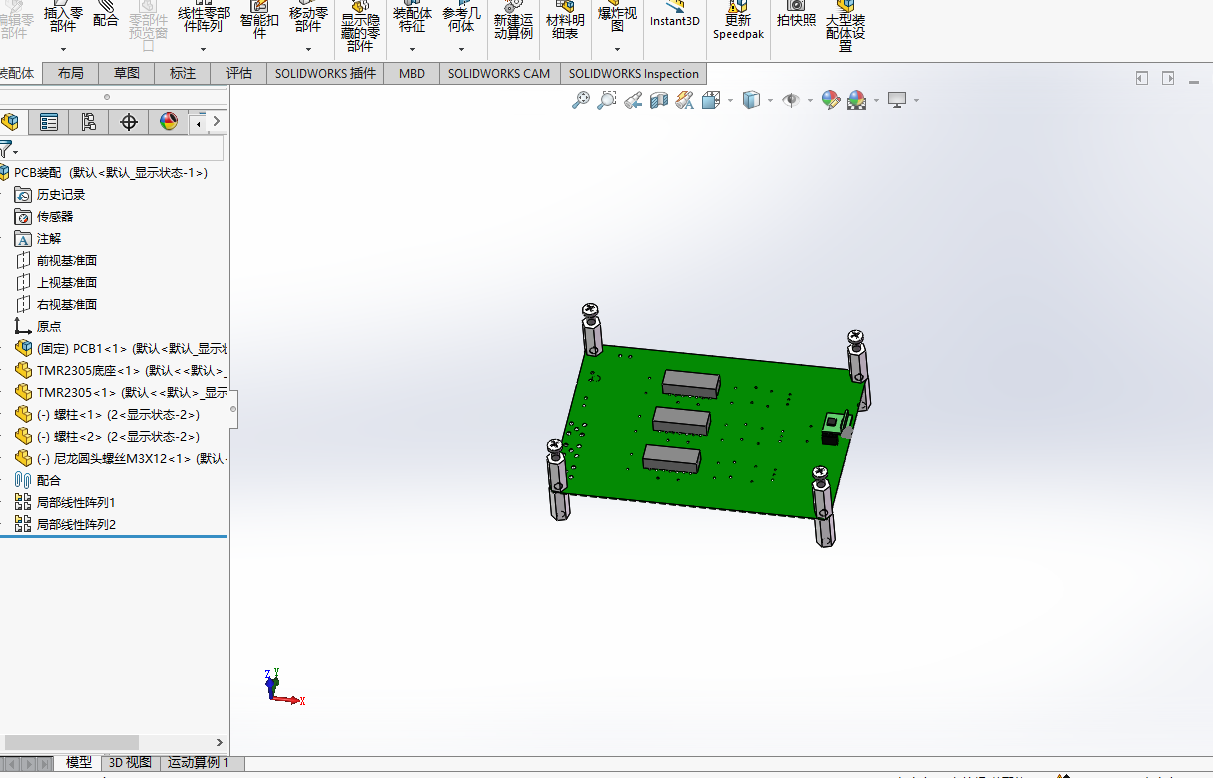Open the SOLIDWORKS Inspection tab
Image resolution: width=1213 pixels, height=778 pixels.
634,73
